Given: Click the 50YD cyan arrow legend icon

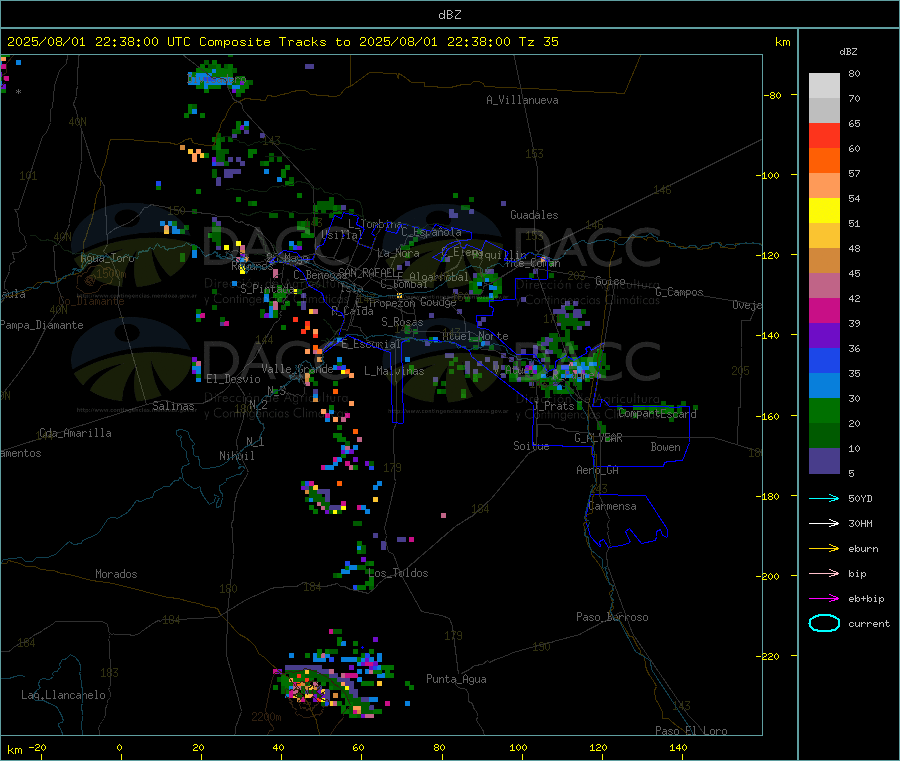Looking at the screenshot, I should [824, 498].
